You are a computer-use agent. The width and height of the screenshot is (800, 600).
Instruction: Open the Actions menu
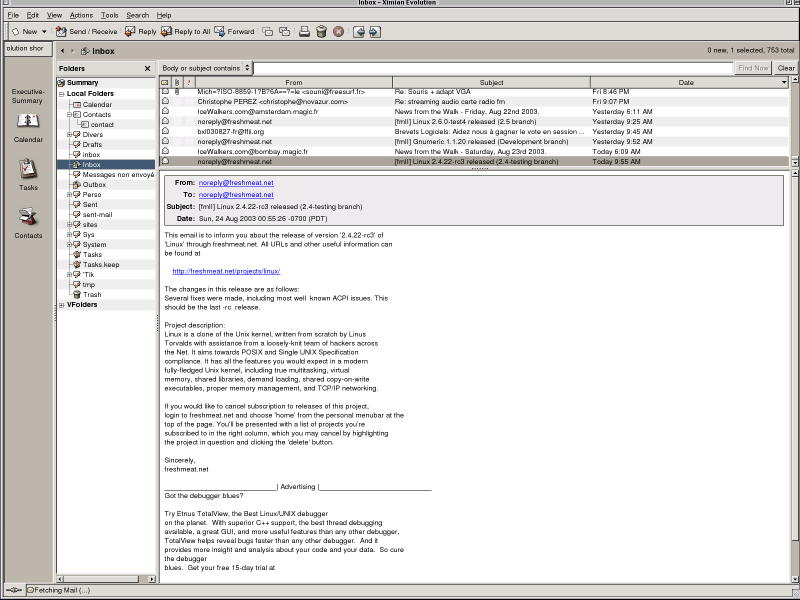pos(81,15)
